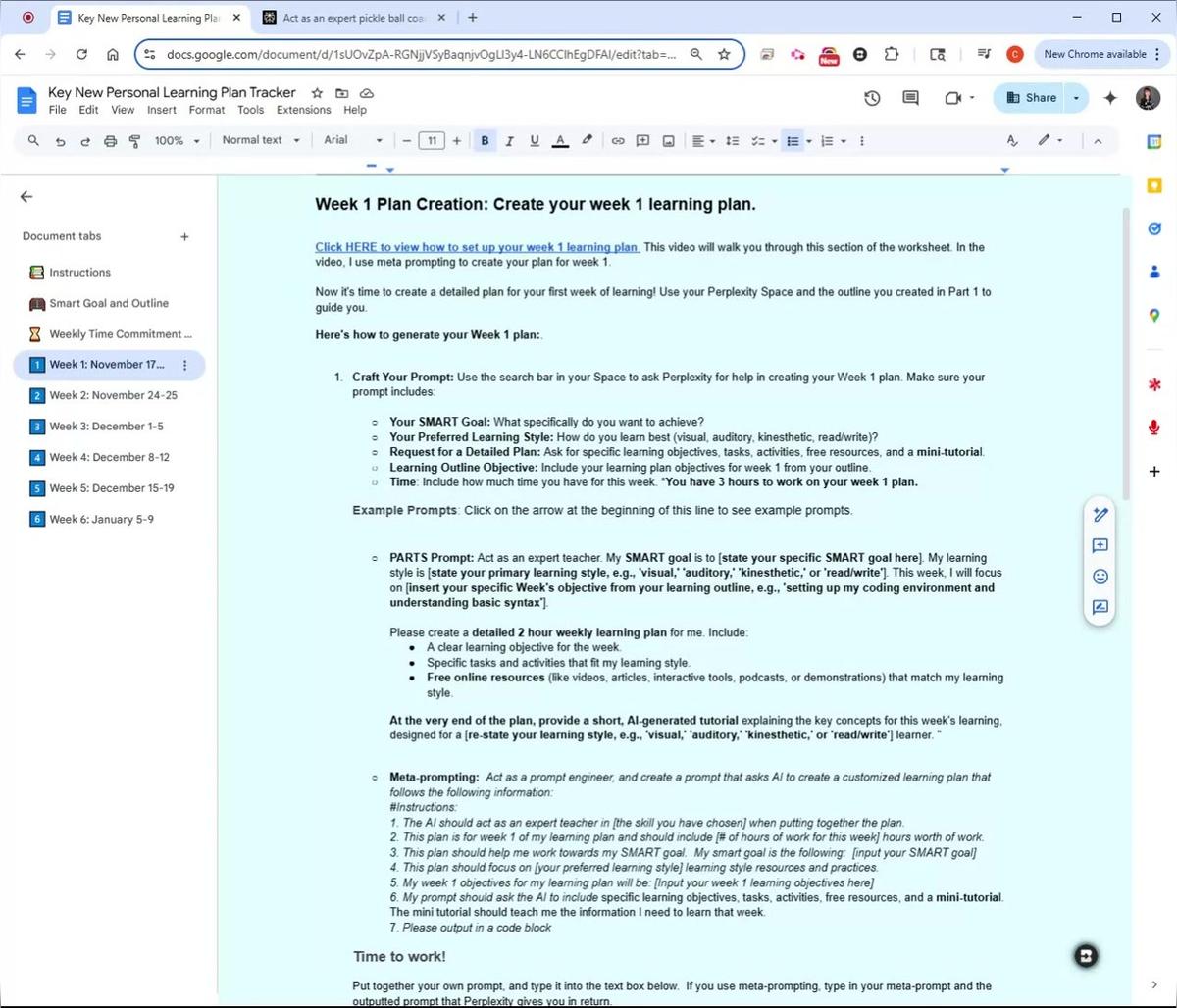This screenshot has height=1008, width=1177.
Task: Open the text alignment dropdown
Action: click(702, 141)
